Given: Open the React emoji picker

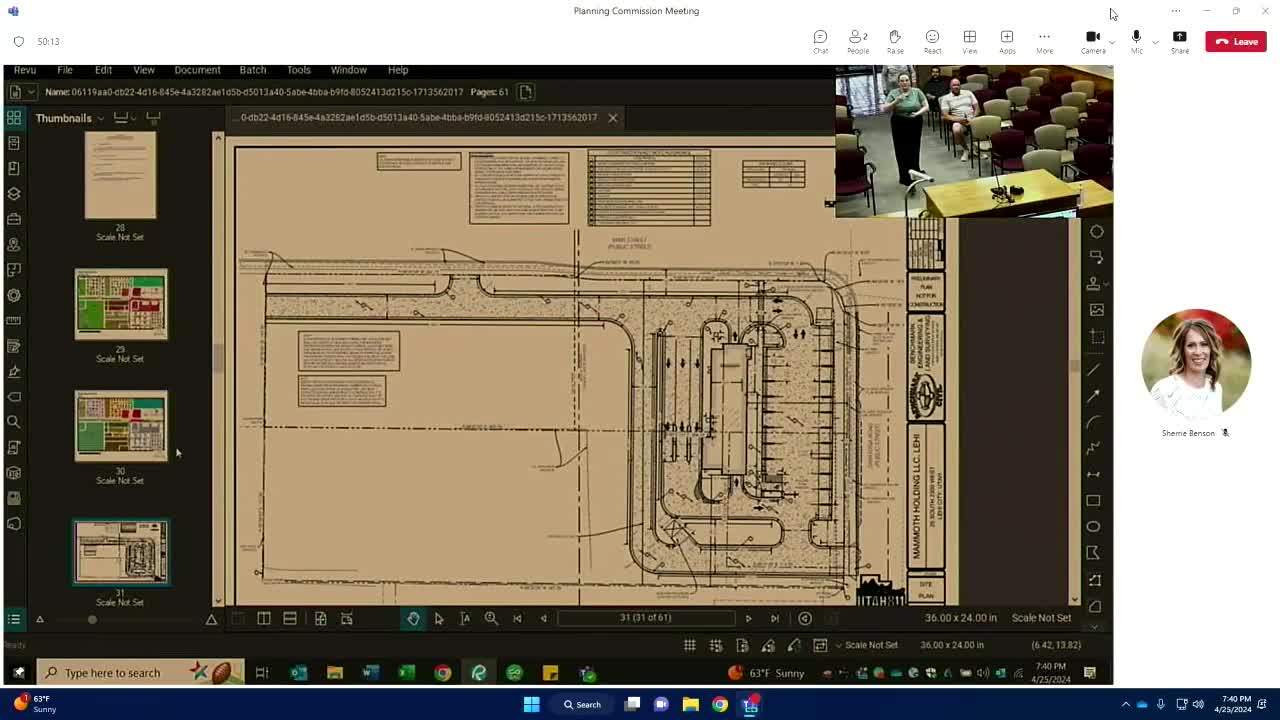Looking at the screenshot, I should [x=932, y=41].
